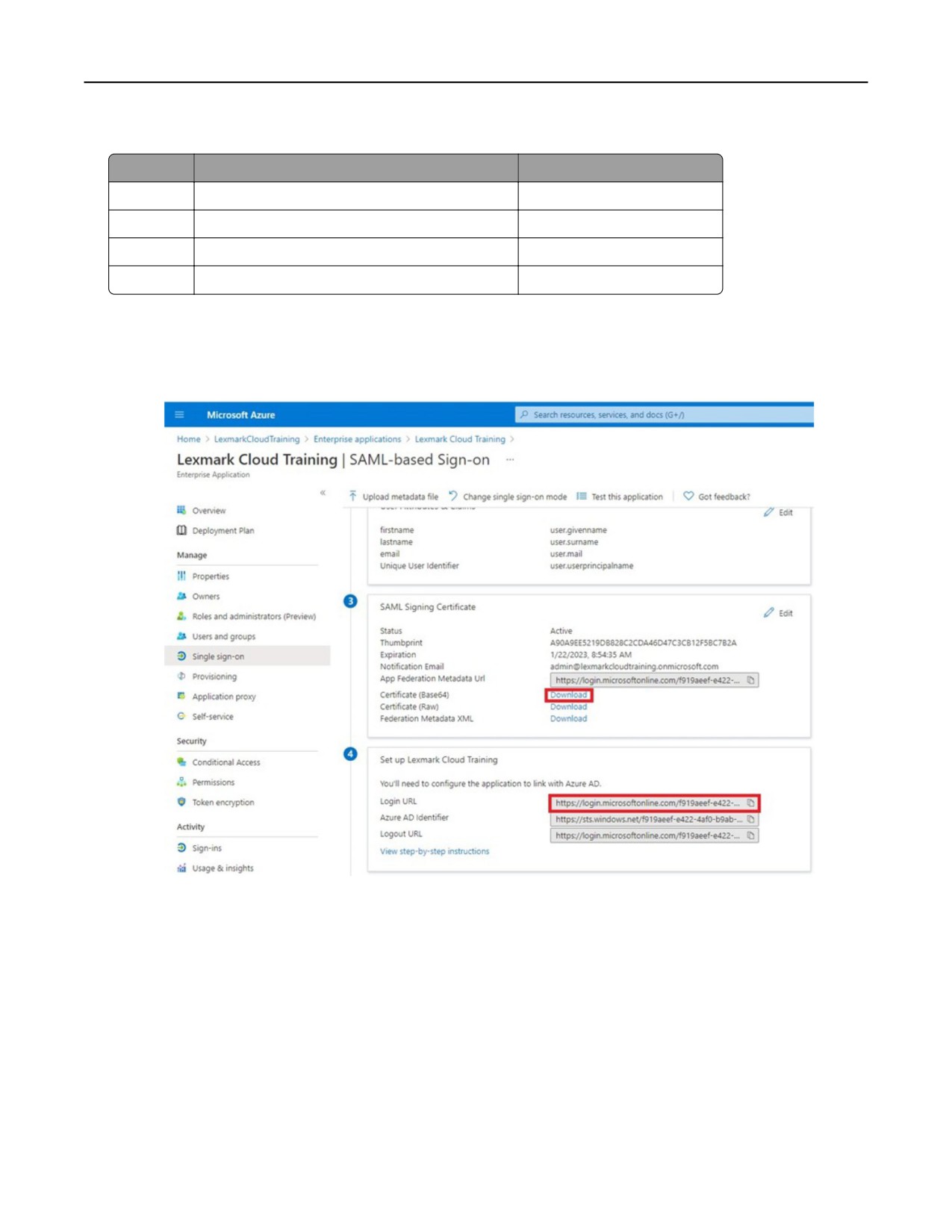Click the Deployment Plan book icon
Viewport: 952px width, 1232px height.
(x=181, y=530)
